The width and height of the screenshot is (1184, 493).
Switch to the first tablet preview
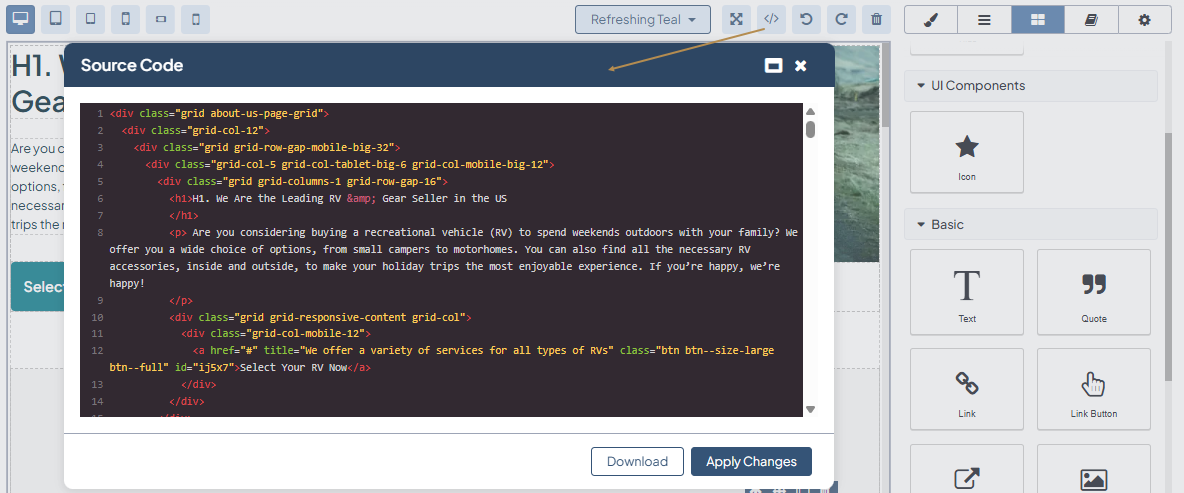pyautogui.click(x=56, y=19)
